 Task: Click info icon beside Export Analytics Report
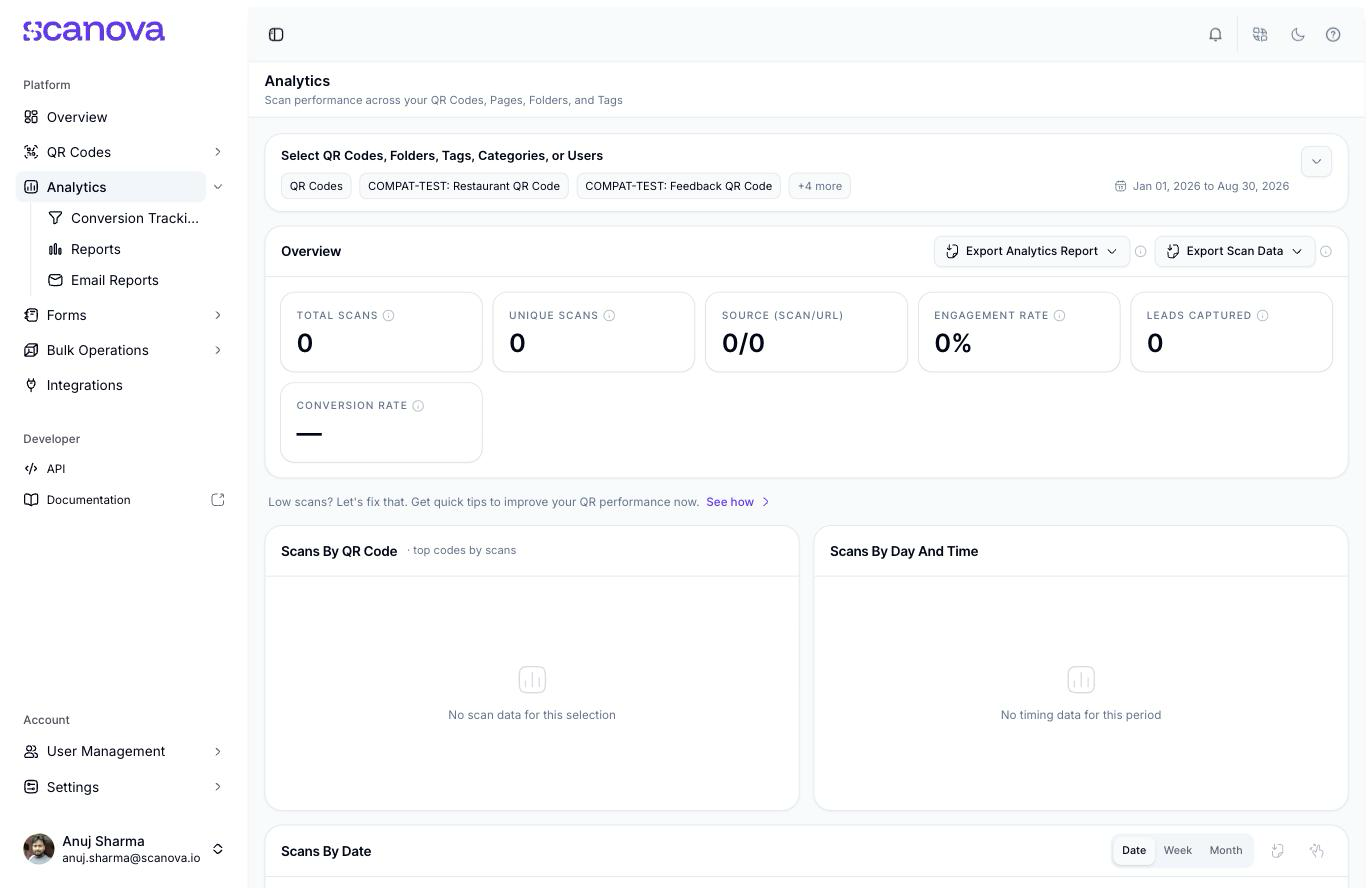click(x=1141, y=252)
